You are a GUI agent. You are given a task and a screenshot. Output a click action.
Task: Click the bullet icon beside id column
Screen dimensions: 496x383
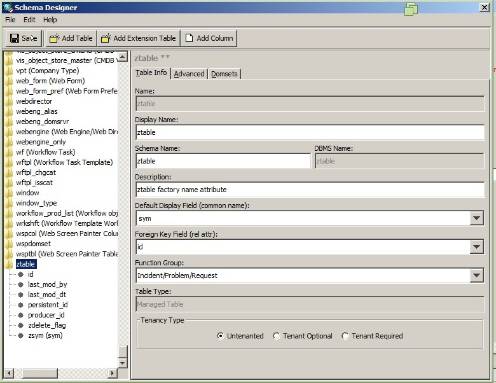point(20,274)
